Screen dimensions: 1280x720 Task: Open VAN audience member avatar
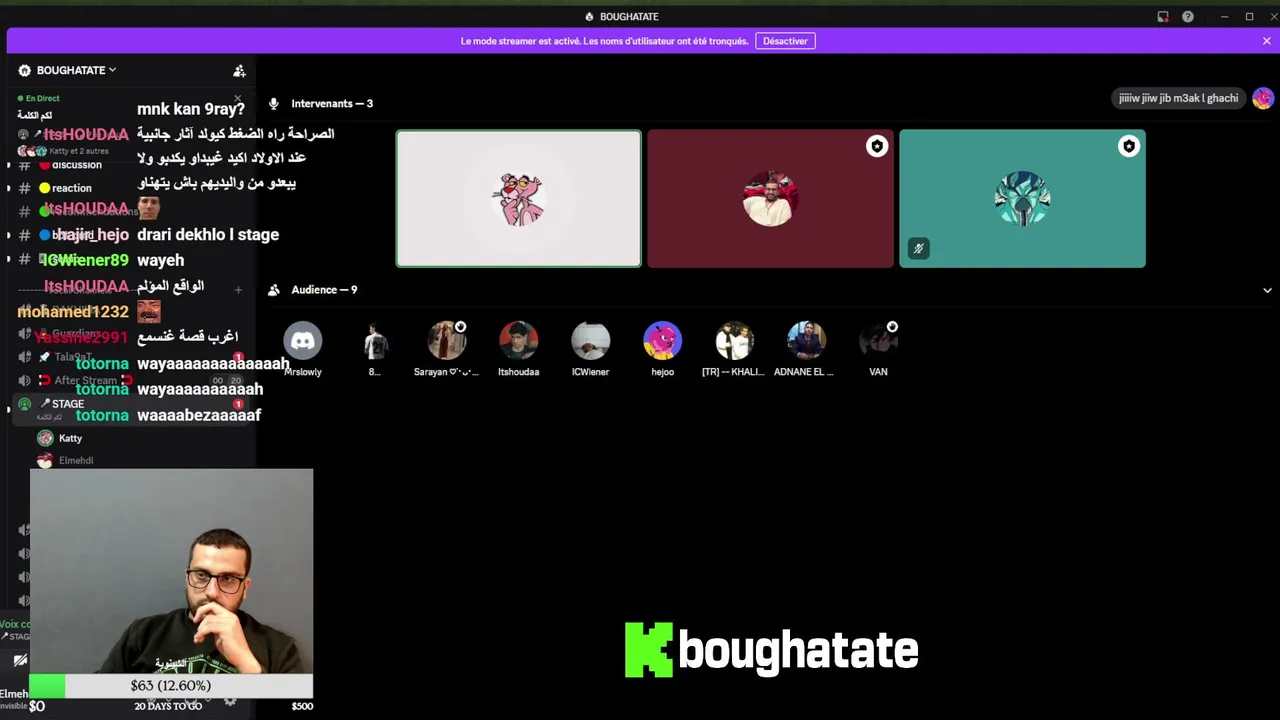pos(879,341)
